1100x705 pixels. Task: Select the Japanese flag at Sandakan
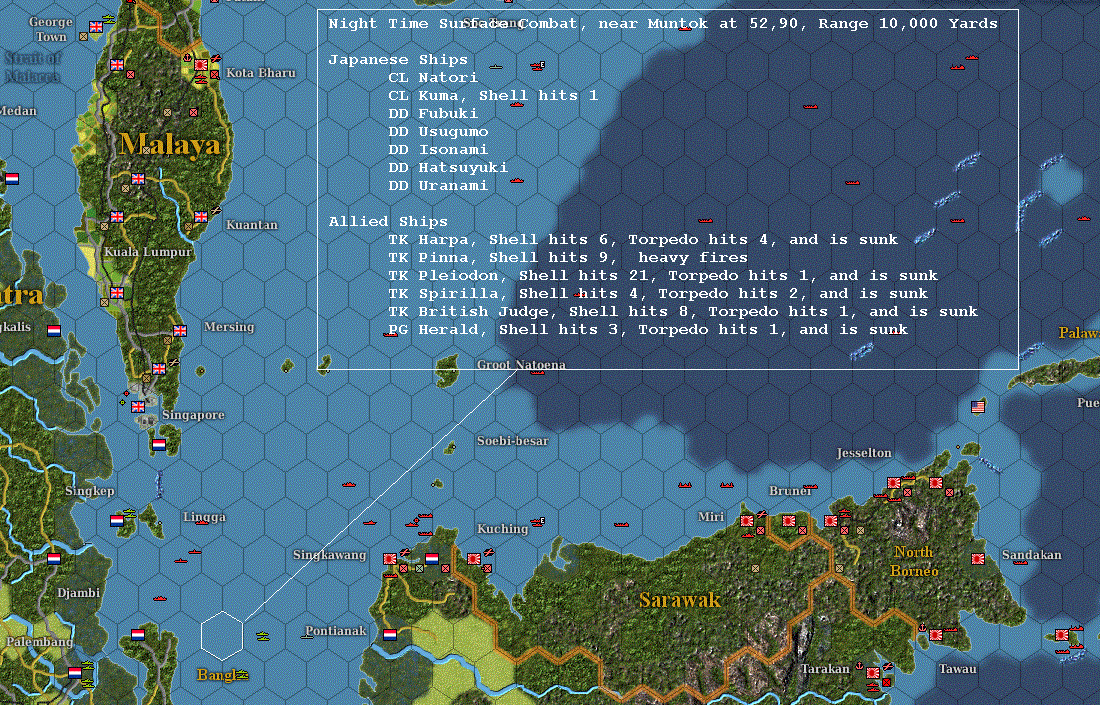tap(978, 559)
